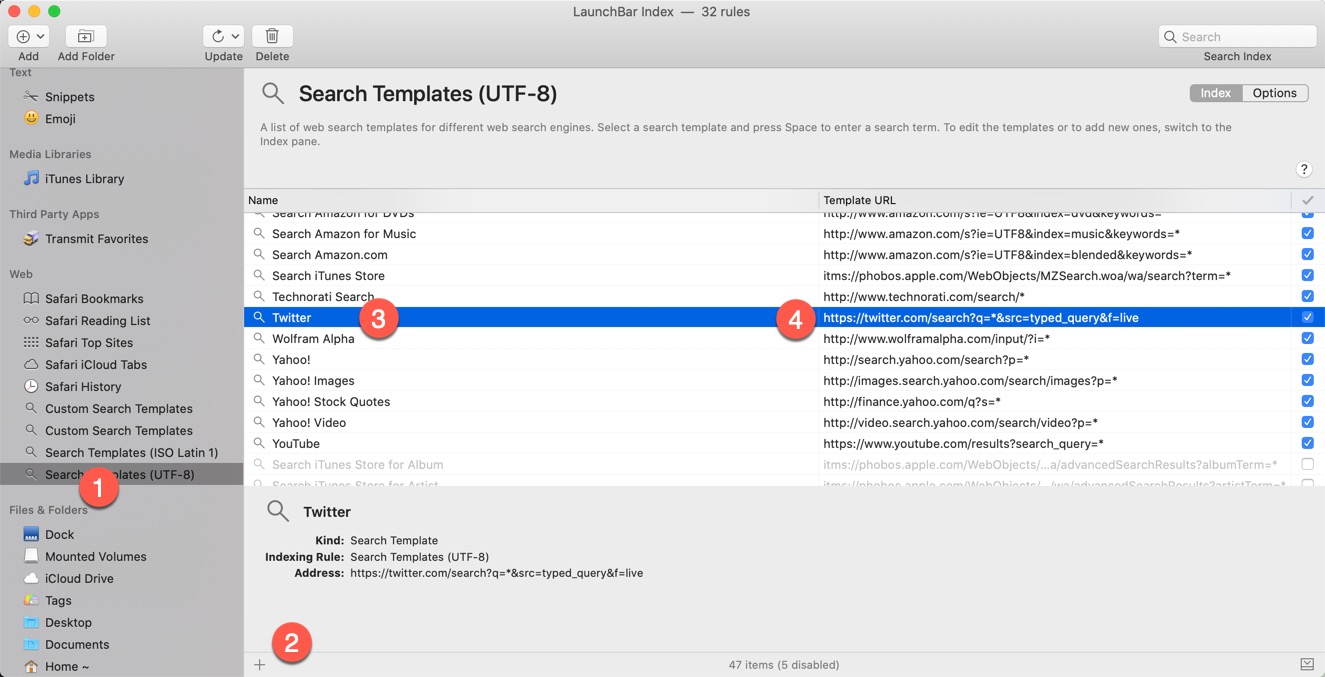Viewport: 1325px width, 677px height.
Task: Select the Yahoo! Video row
Action: tap(784, 422)
